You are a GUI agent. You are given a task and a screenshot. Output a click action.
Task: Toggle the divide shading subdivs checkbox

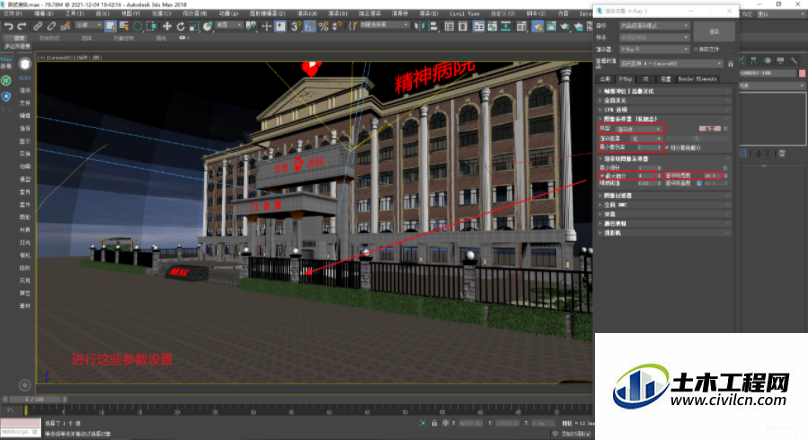[x=667, y=148]
